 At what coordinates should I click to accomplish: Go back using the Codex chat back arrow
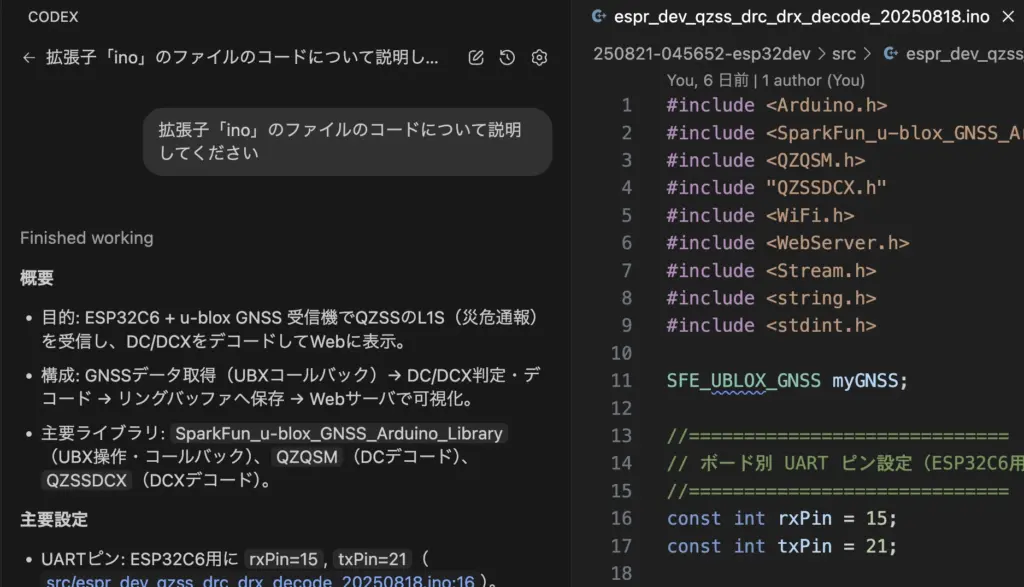pos(29,57)
